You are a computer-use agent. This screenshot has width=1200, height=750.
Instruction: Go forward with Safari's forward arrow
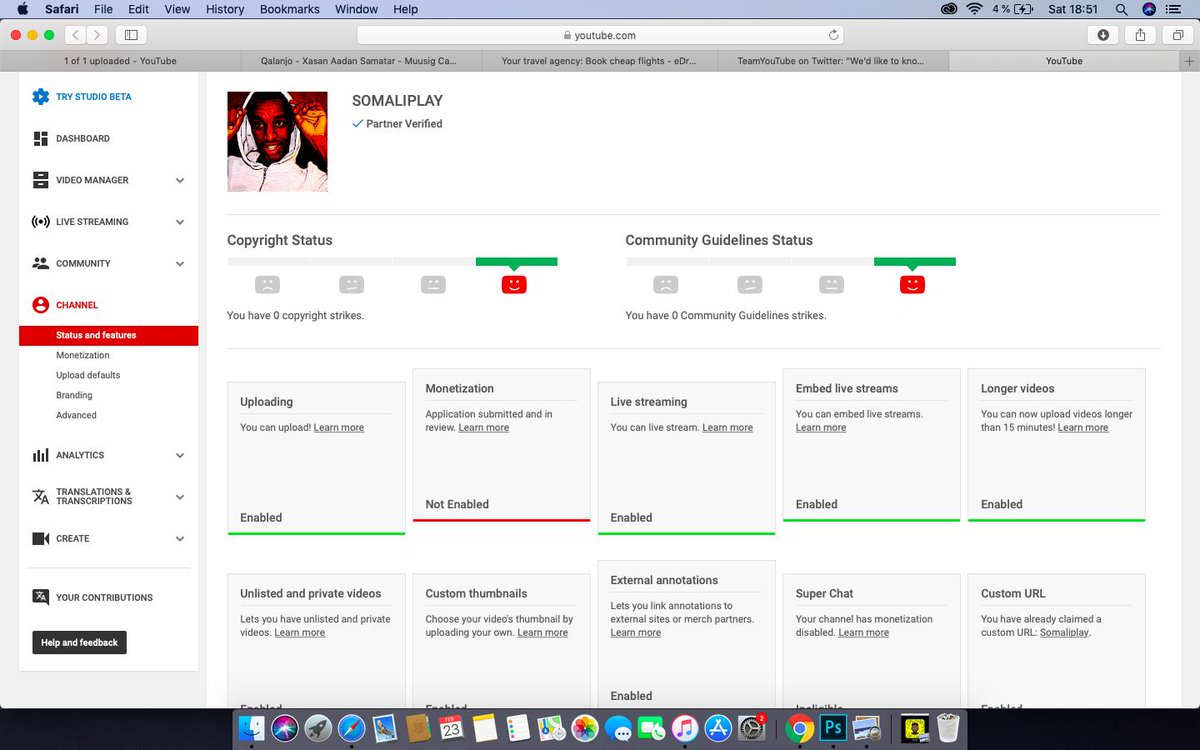coord(97,35)
